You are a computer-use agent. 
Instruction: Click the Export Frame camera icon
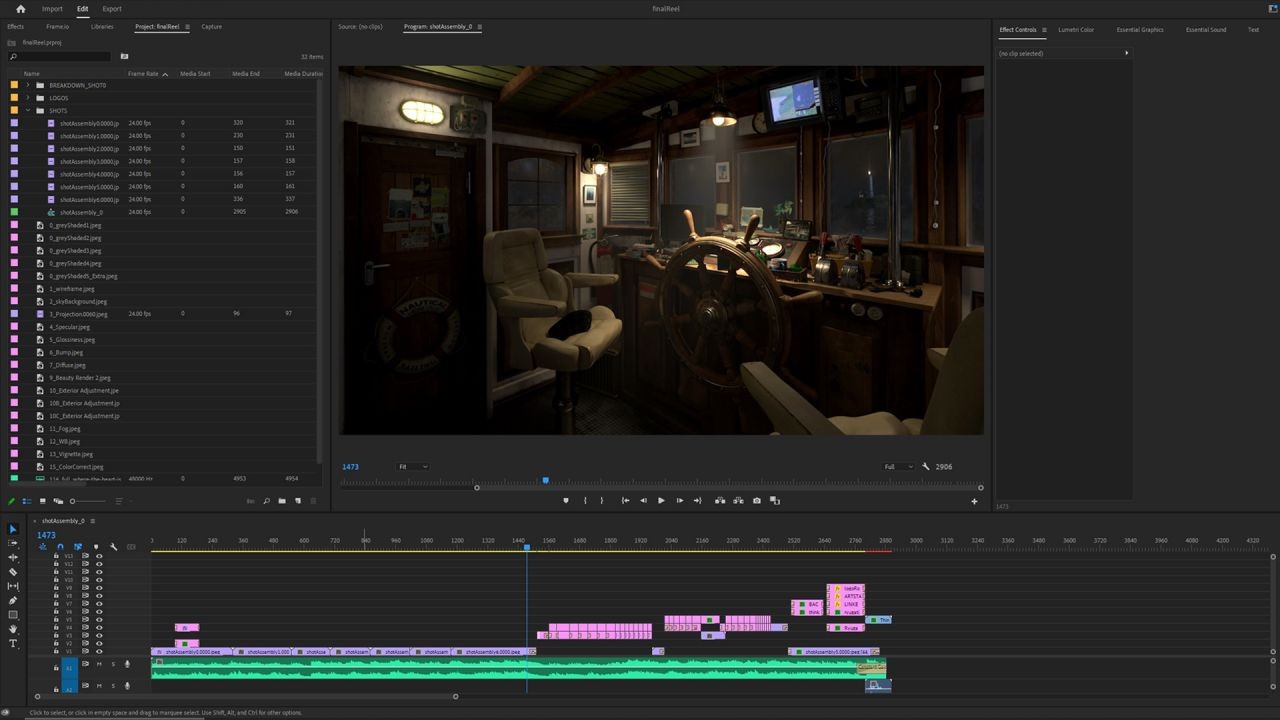[756, 501]
